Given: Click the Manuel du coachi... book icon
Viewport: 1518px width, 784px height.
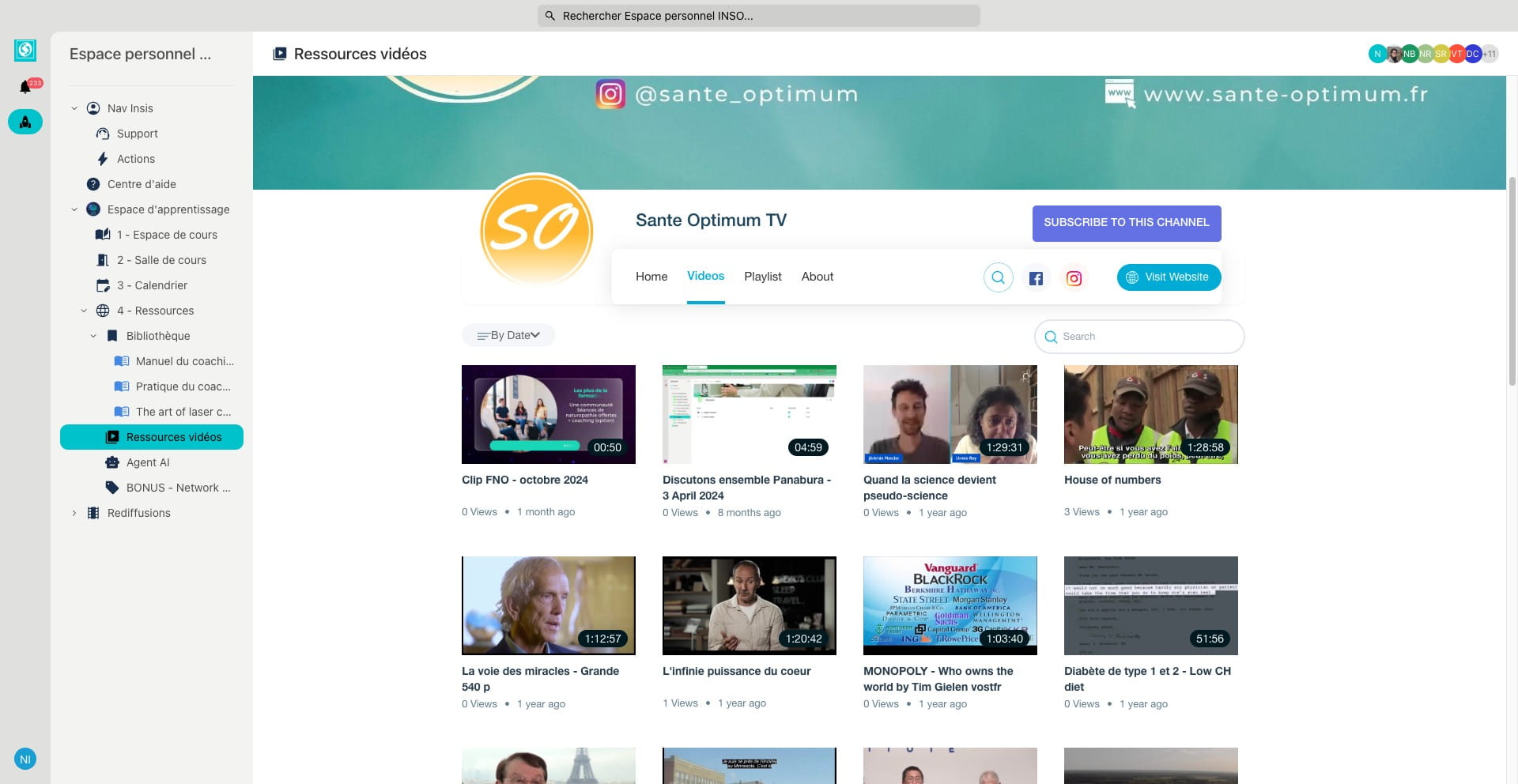Looking at the screenshot, I should [x=122, y=361].
